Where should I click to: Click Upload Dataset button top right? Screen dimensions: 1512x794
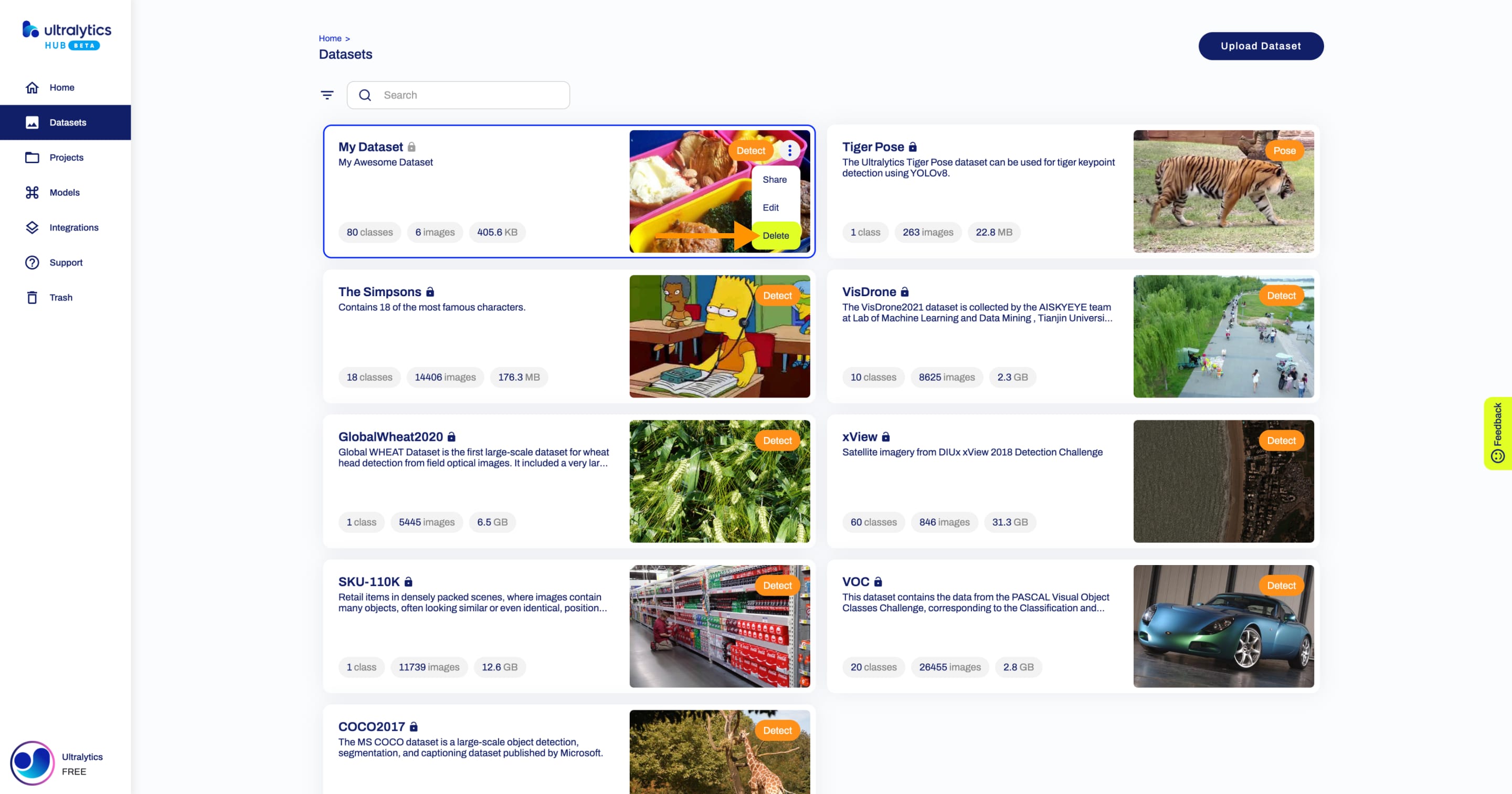[x=1261, y=46]
